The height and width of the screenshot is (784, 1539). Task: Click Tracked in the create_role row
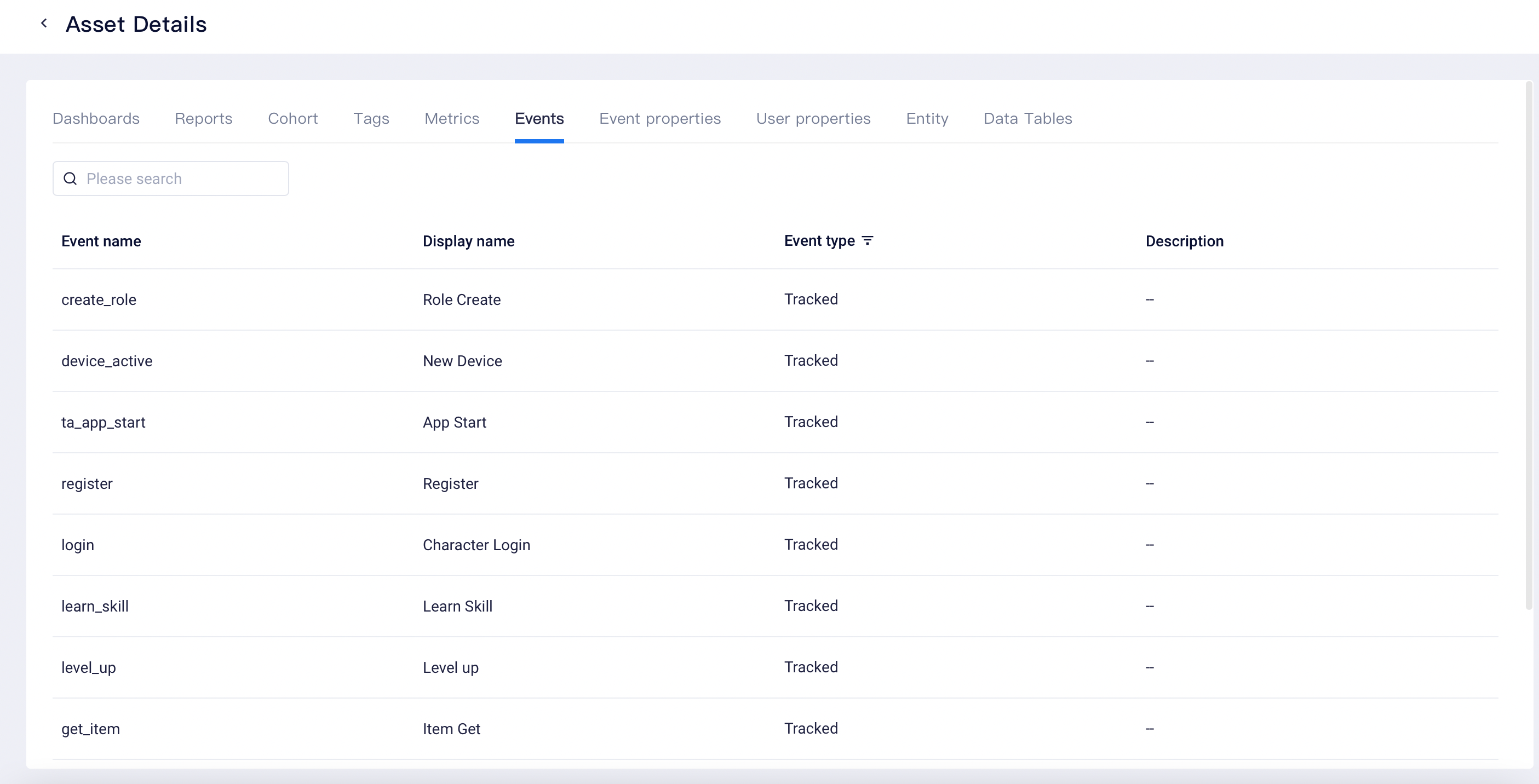tap(811, 299)
